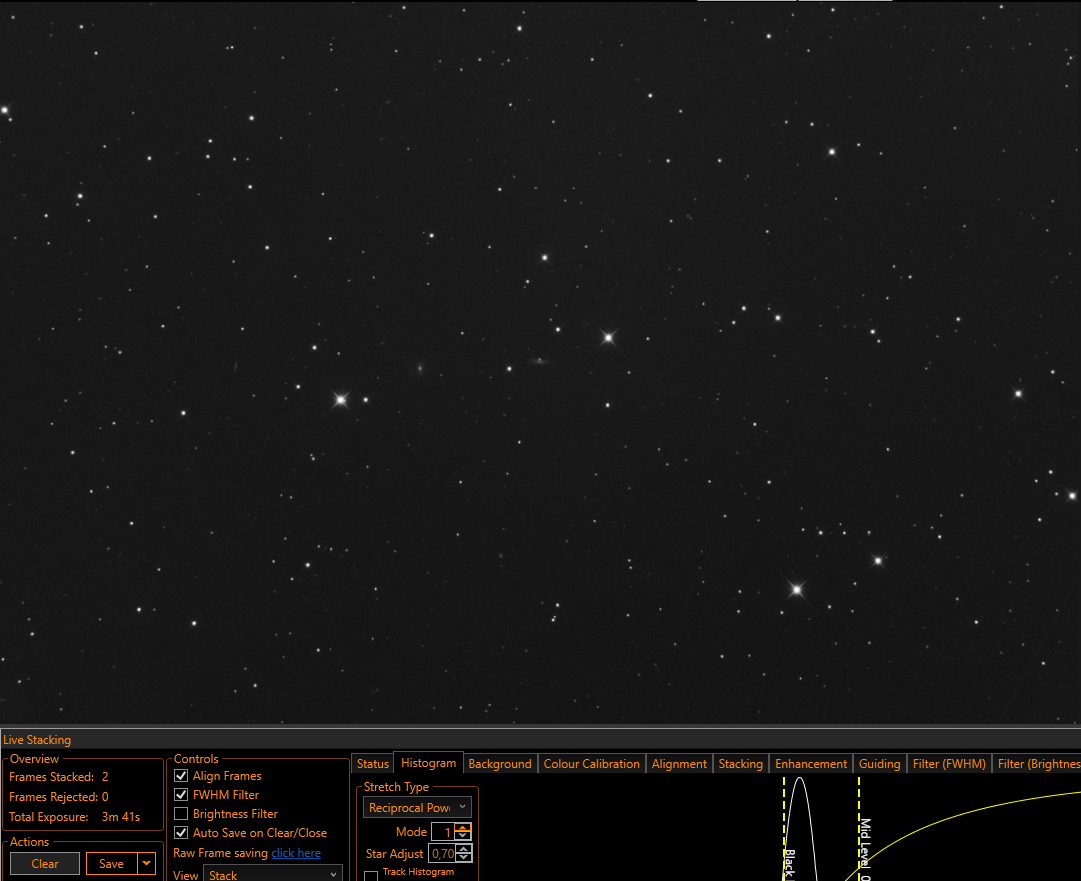Decrease the Mode value with the down arrow
The height and width of the screenshot is (881, 1081).
(x=464, y=836)
